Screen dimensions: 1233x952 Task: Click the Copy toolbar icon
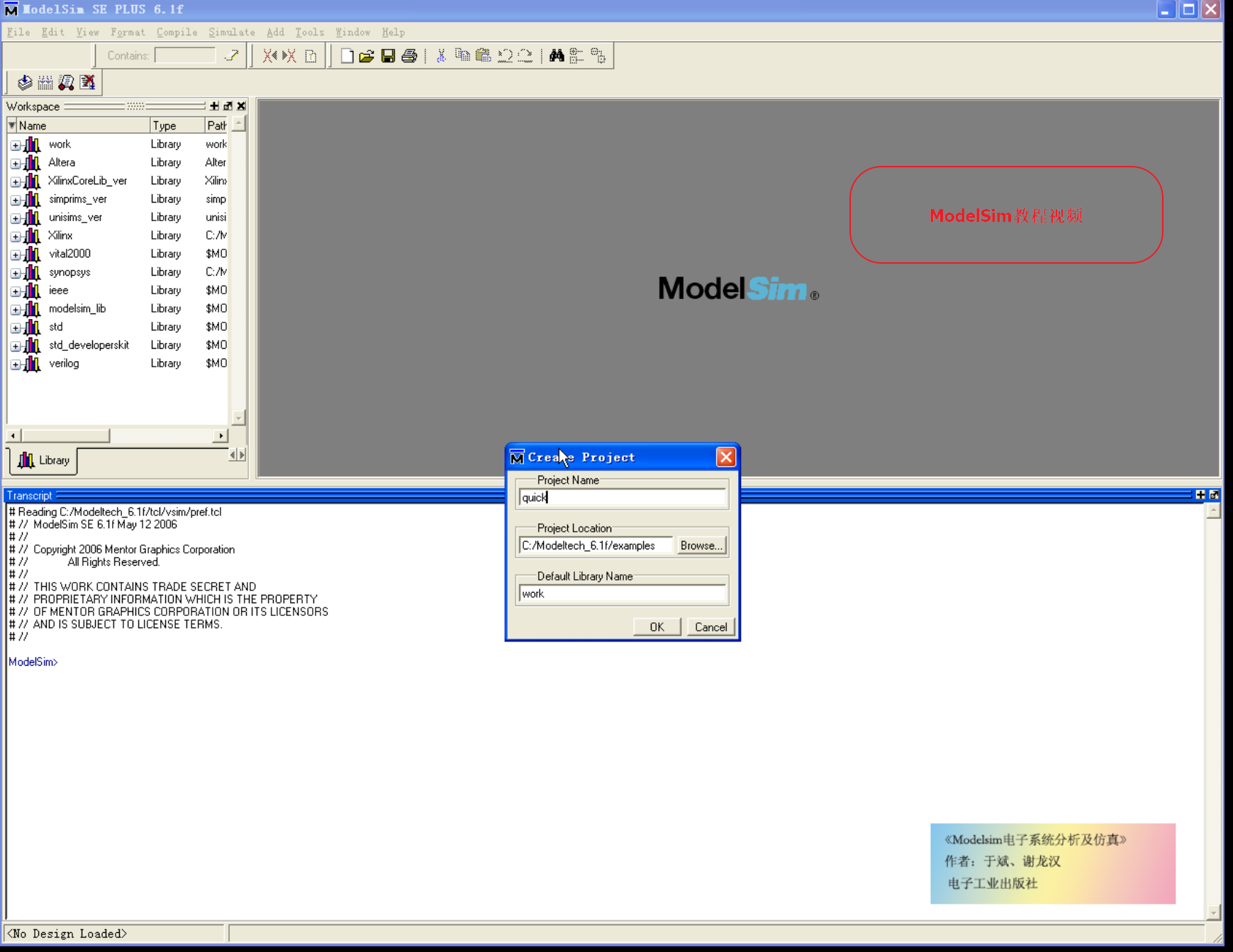(462, 55)
